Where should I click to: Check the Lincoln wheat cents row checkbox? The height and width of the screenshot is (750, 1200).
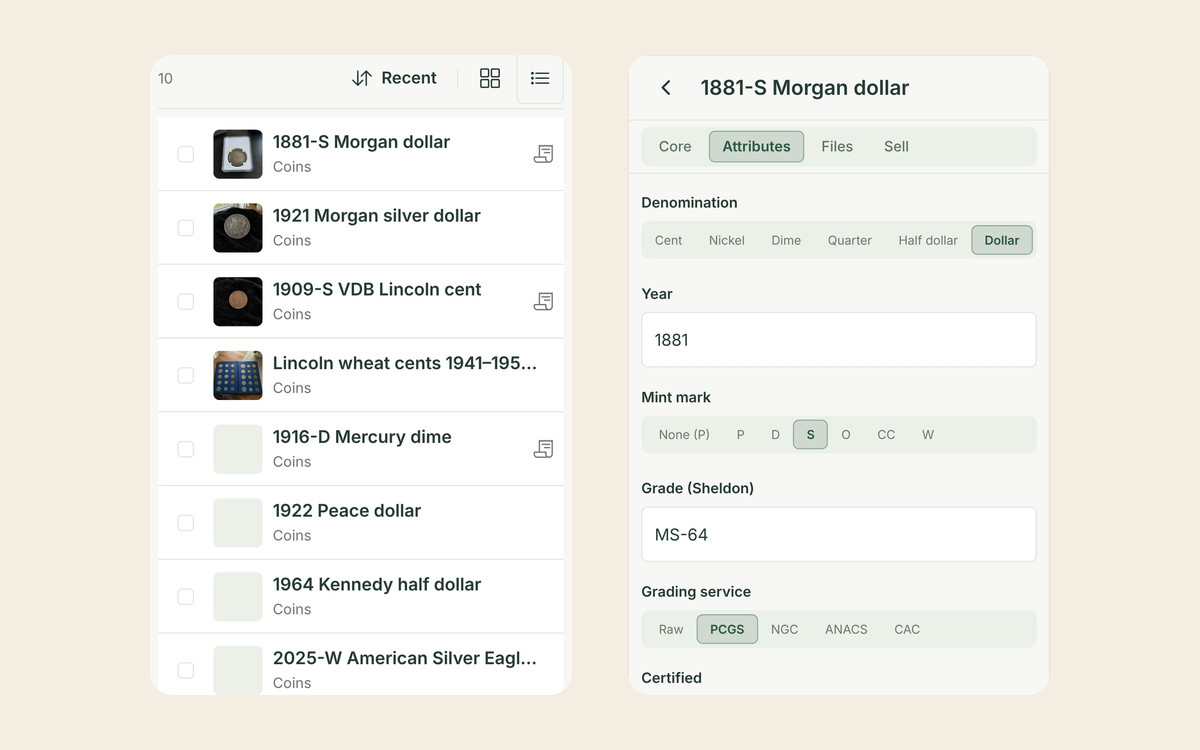(x=186, y=375)
